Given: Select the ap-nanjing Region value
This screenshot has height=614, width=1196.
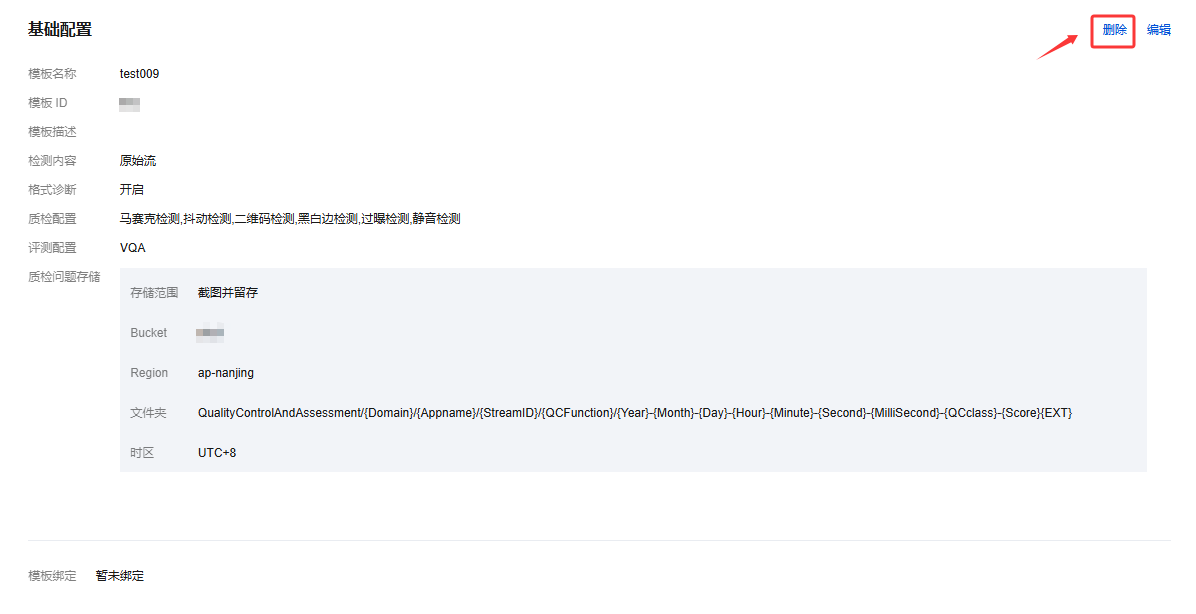Looking at the screenshot, I should click(226, 373).
